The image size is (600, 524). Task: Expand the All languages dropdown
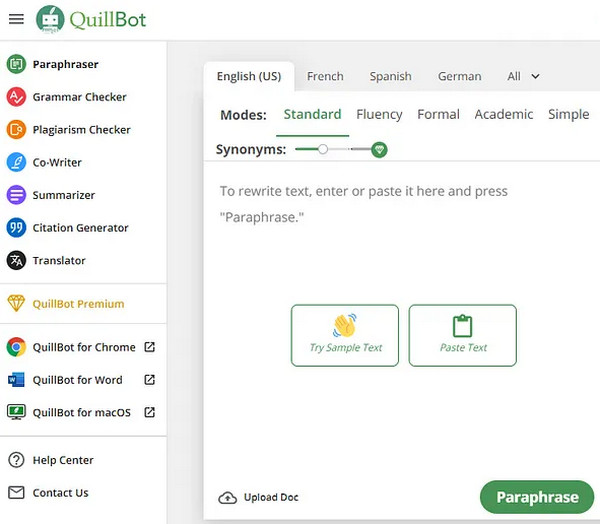pos(523,76)
